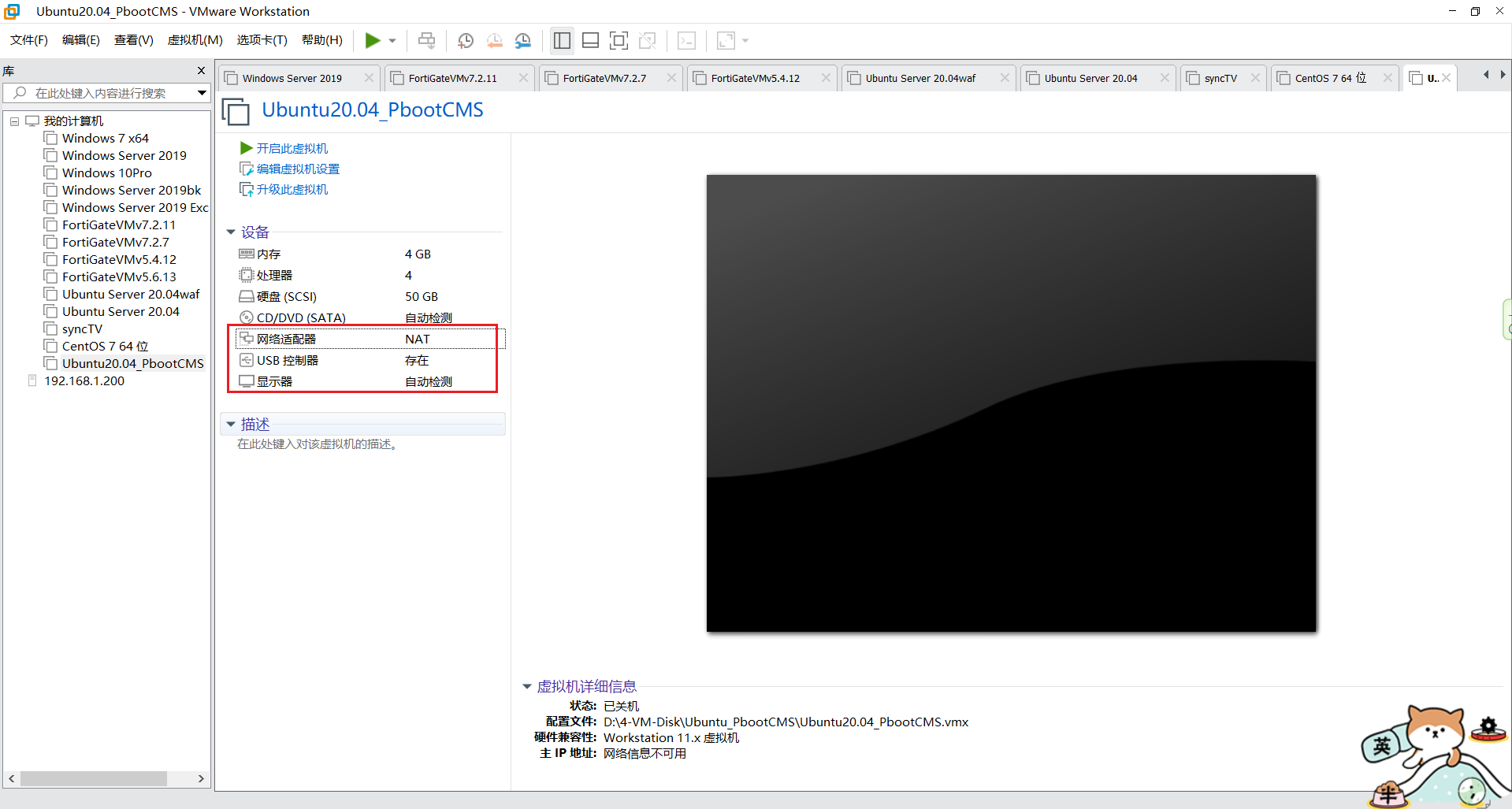Toggle the thumbnail bar view icon

tap(590, 40)
